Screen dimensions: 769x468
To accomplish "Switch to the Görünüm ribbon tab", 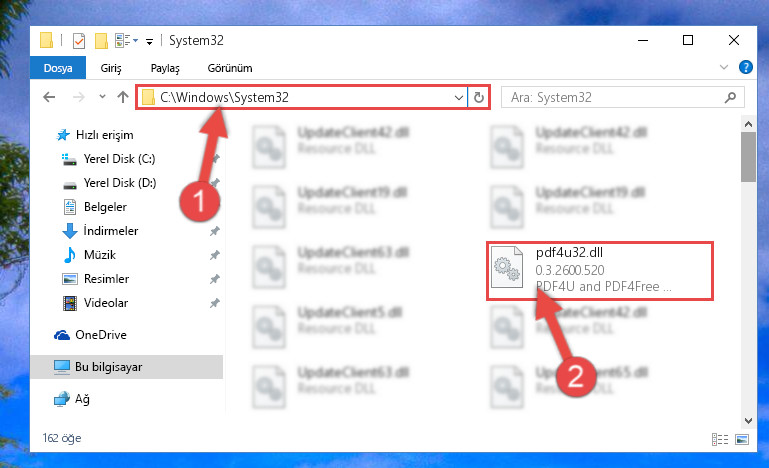I will click(x=230, y=68).
